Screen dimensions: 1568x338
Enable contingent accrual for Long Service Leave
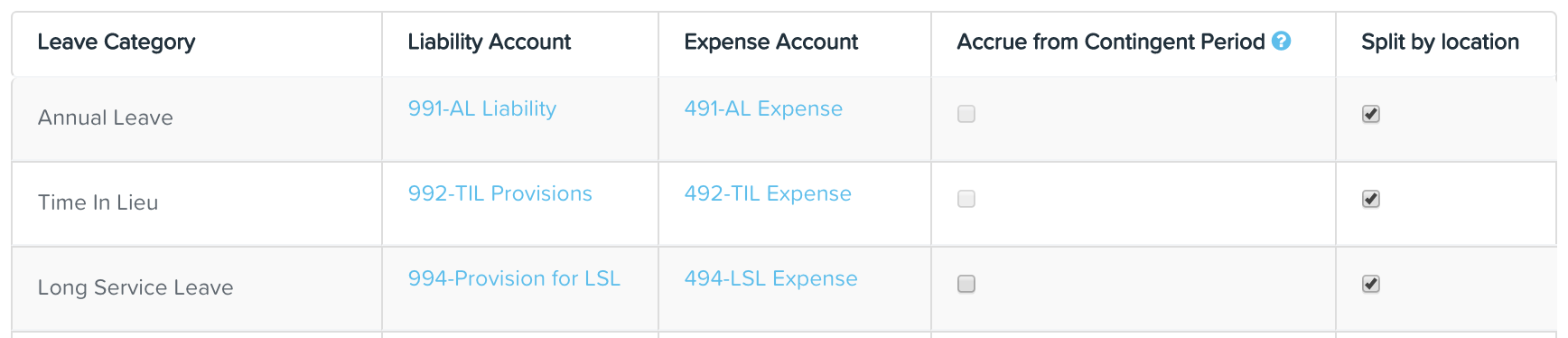click(x=966, y=284)
